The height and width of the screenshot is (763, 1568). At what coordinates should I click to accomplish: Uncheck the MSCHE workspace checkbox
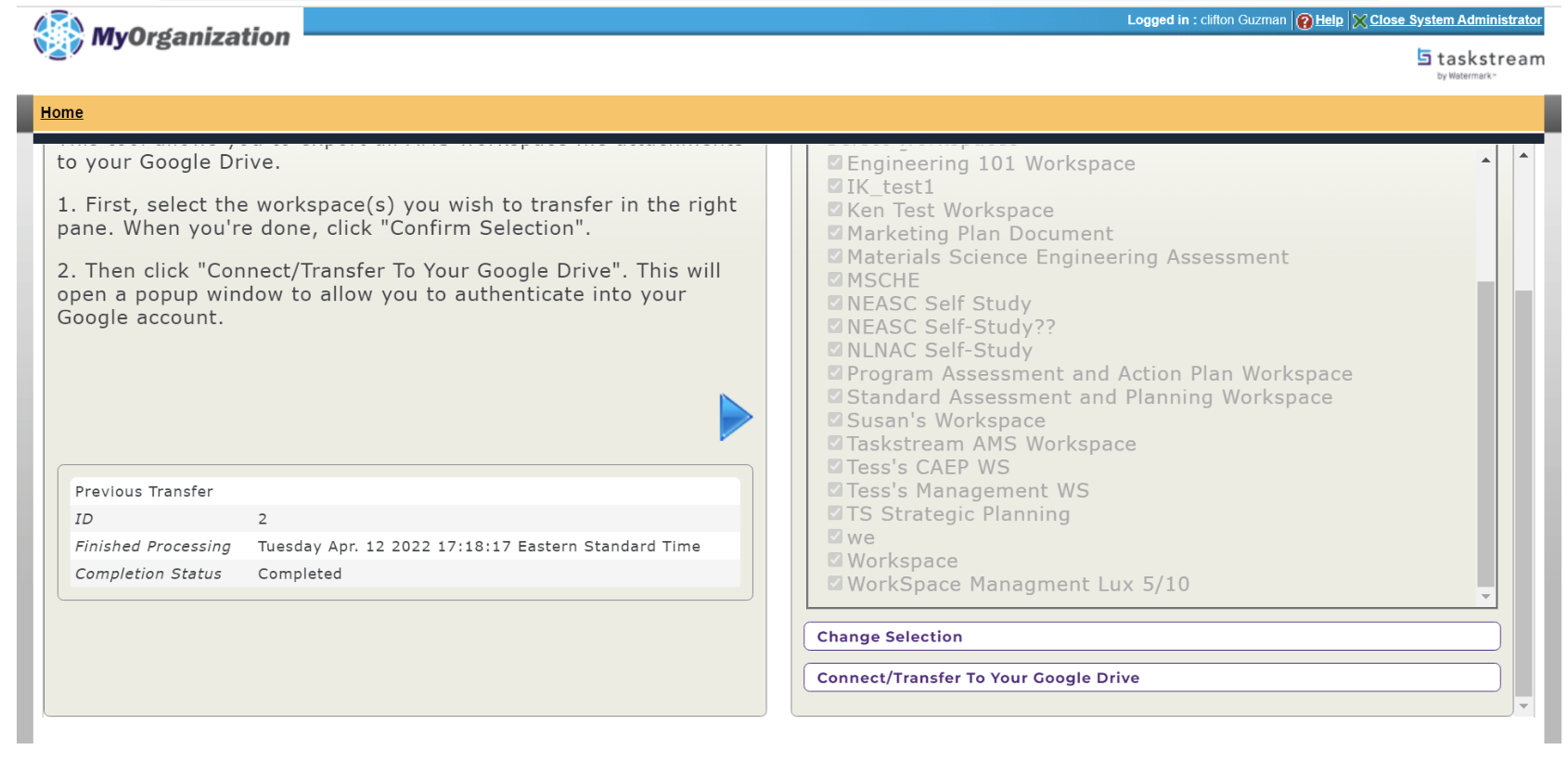tap(835, 279)
